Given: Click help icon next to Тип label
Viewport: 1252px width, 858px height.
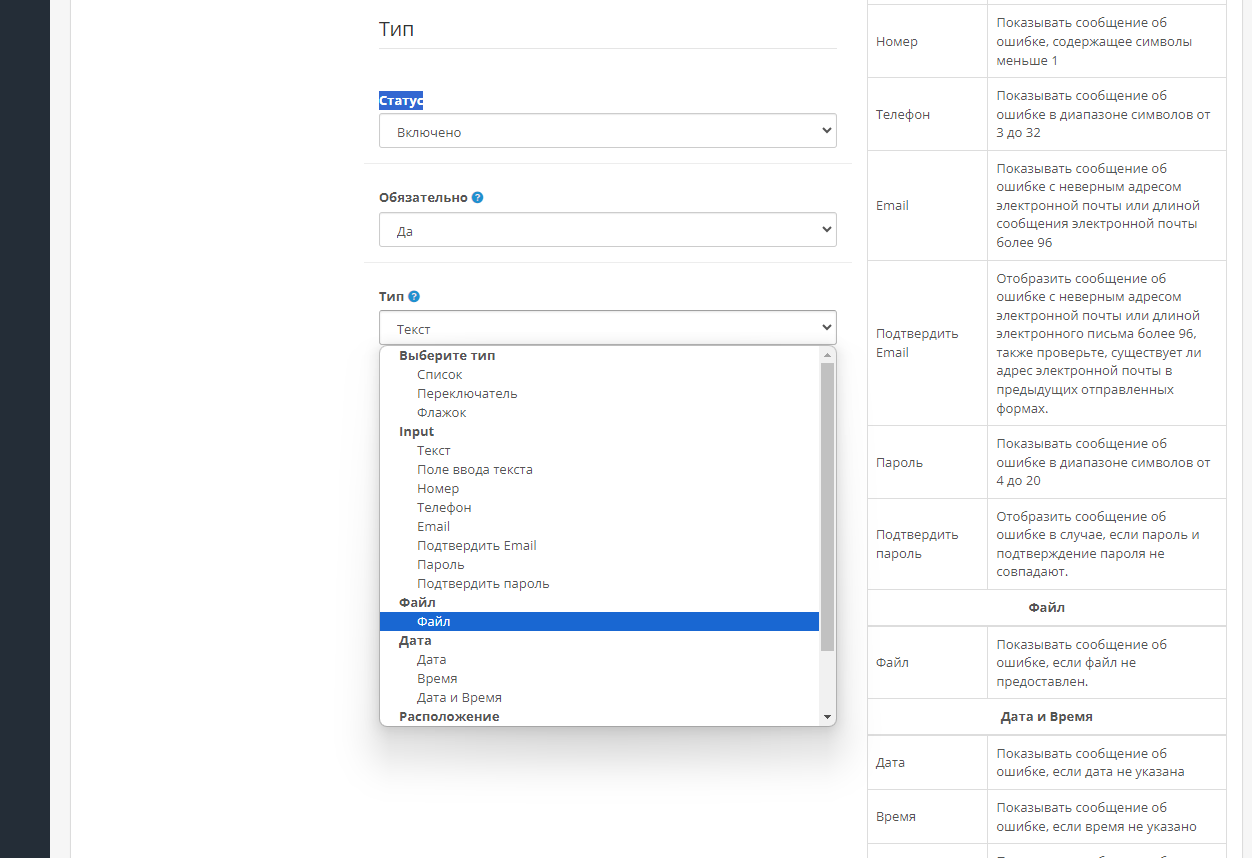Looking at the screenshot, I should click(414, 297).
